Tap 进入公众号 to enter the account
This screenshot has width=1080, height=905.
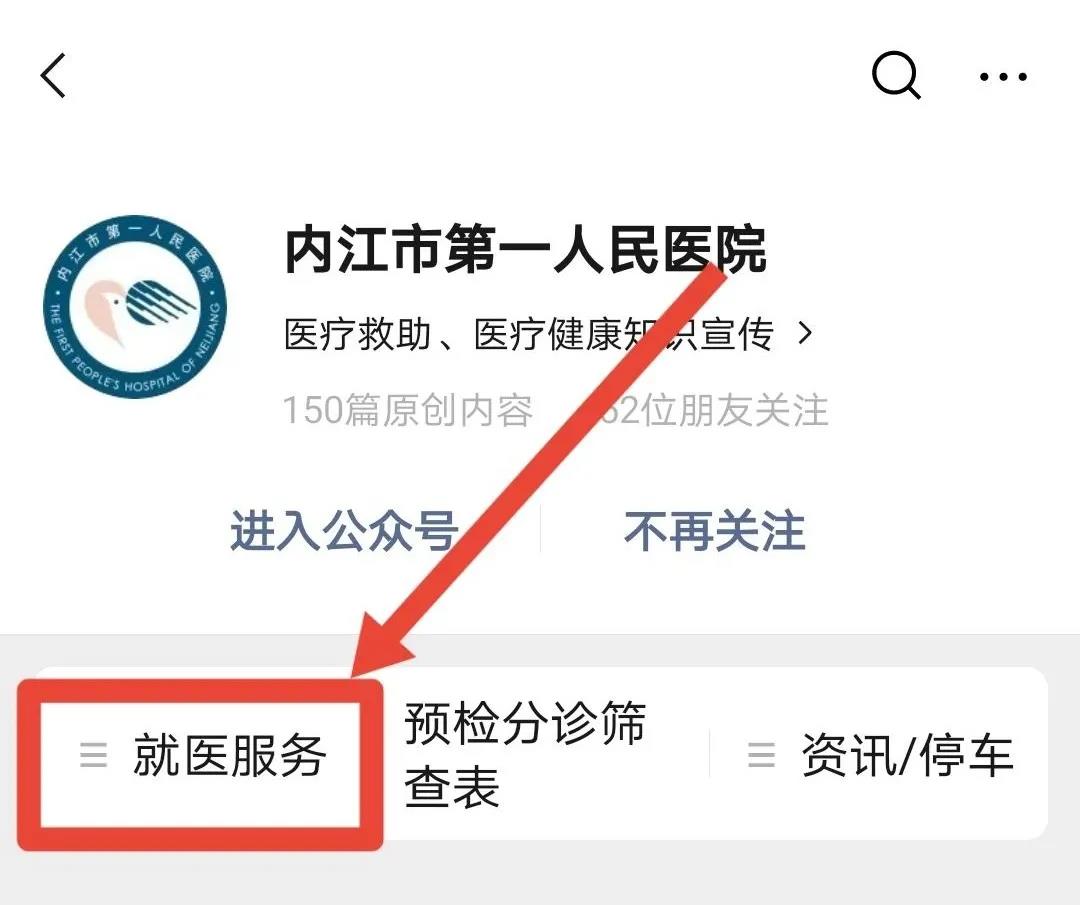pos(344,531)
